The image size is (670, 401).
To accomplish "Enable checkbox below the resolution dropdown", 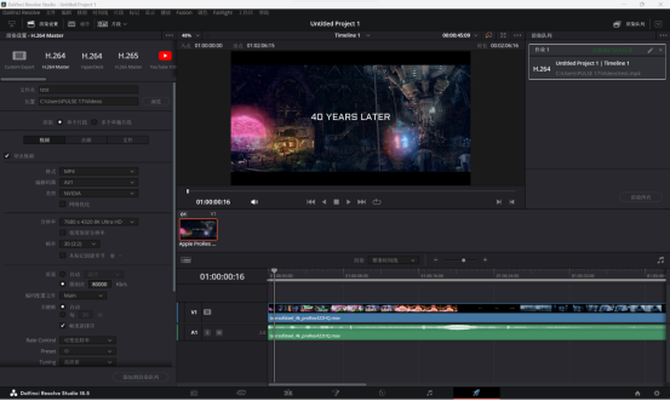I will click(63, 233).
